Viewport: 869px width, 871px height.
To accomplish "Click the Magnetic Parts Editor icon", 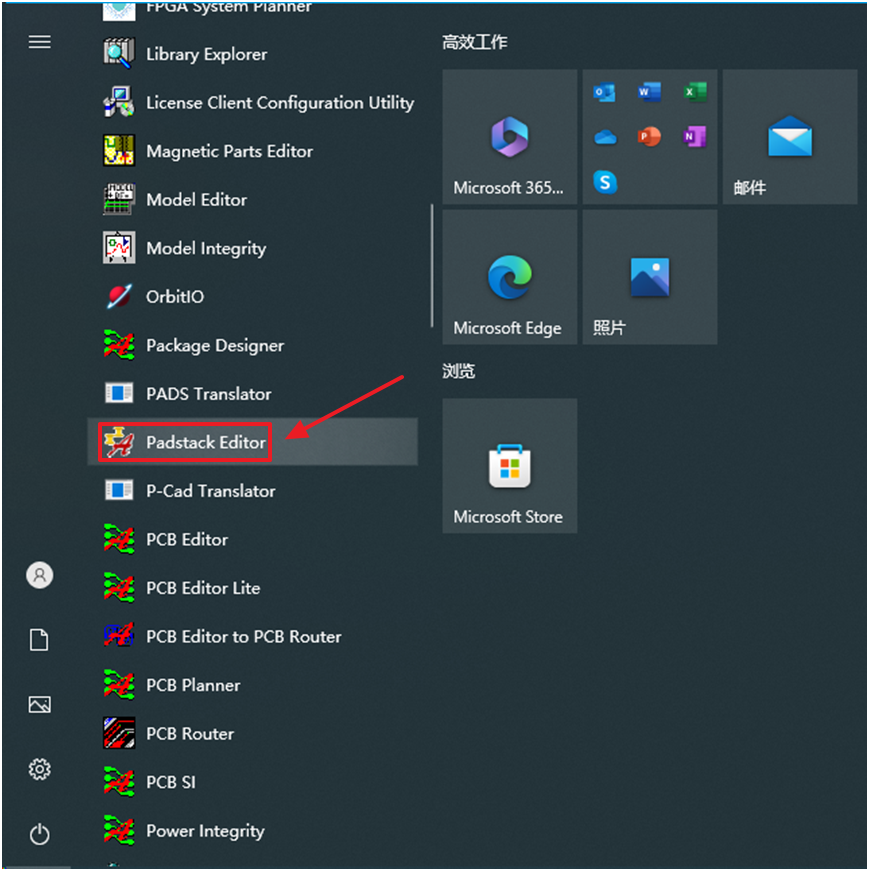I will tap(119, 151).
